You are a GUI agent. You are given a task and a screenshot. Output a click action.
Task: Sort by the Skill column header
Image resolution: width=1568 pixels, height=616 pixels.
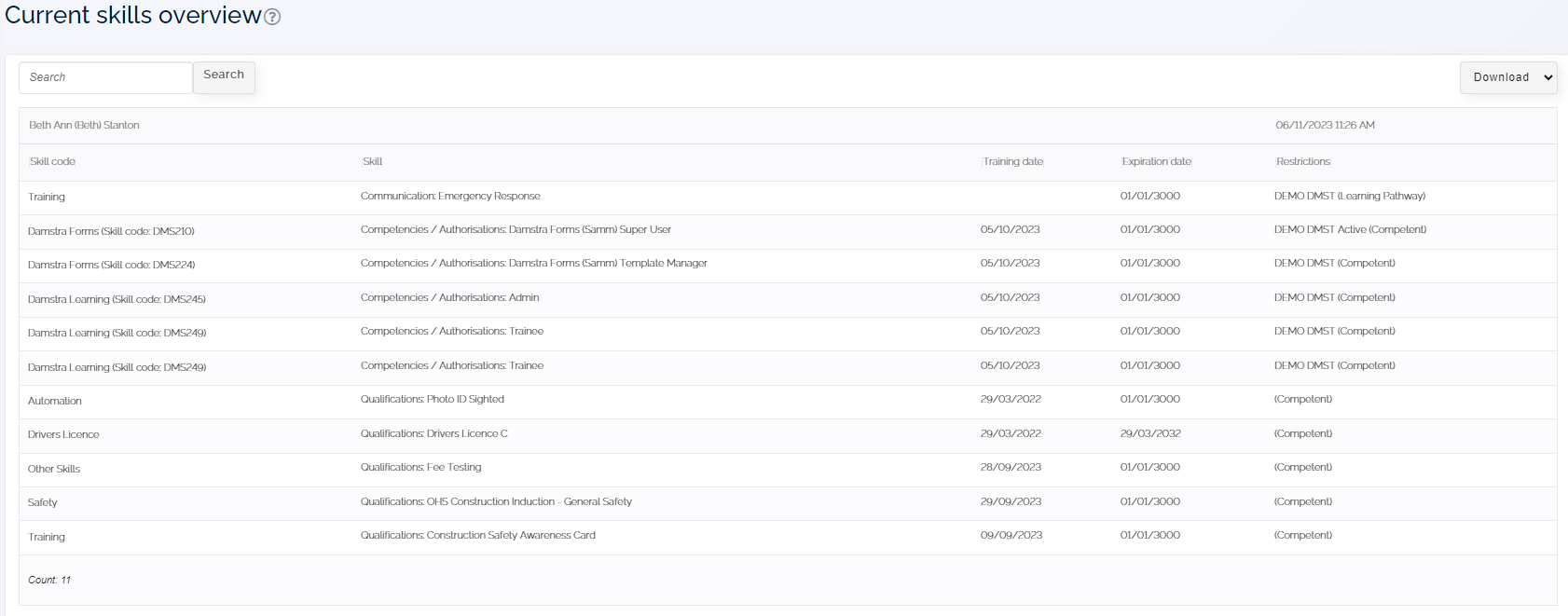(x=372, y=162)
